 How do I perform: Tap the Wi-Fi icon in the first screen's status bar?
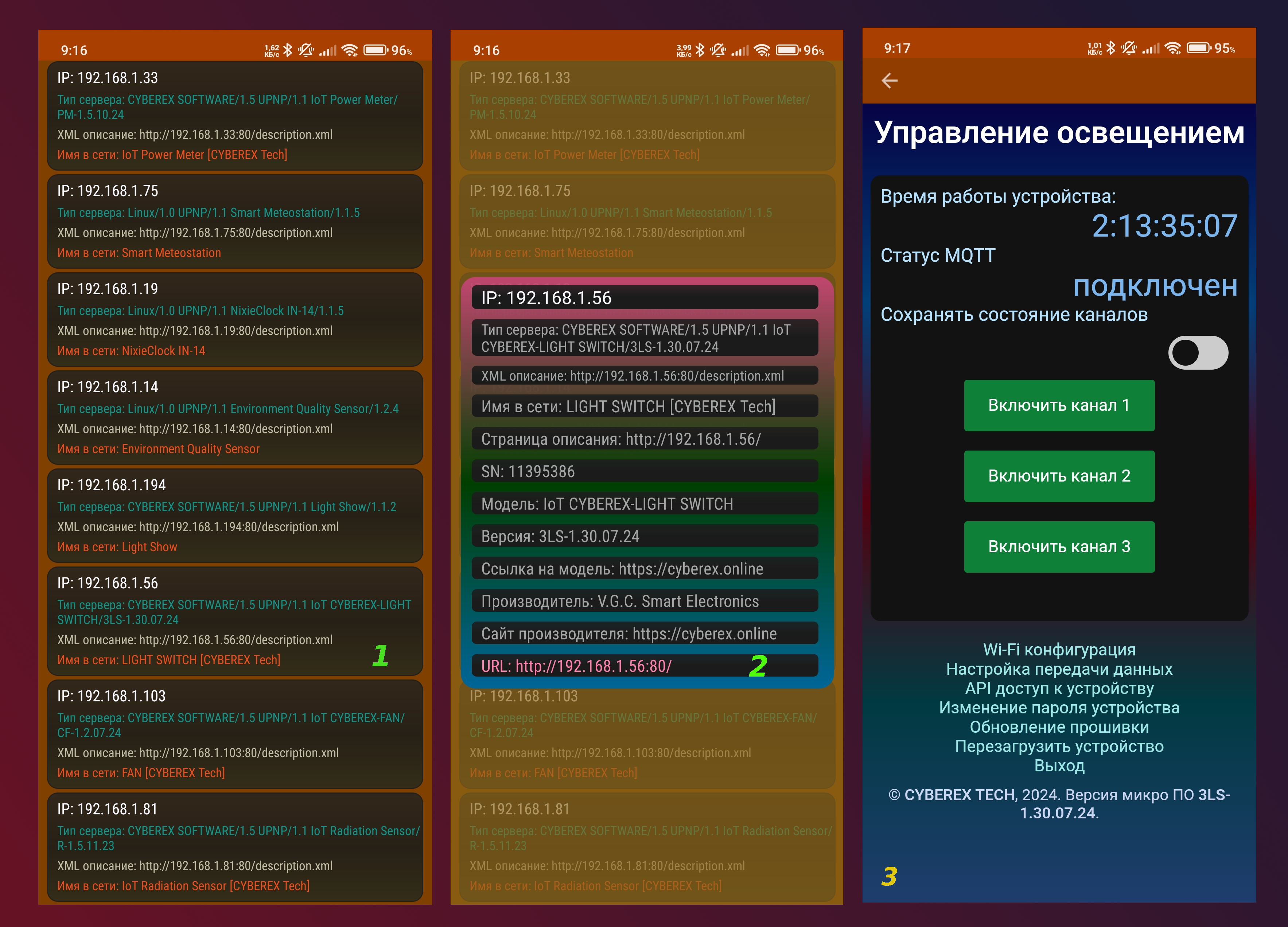tap(350, 50)
